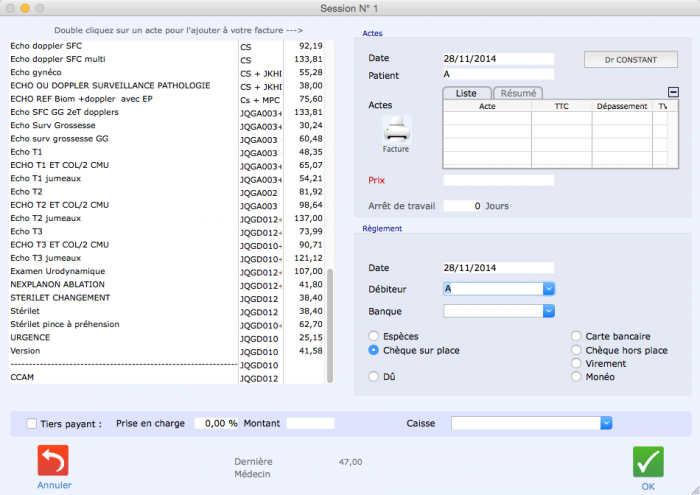Click the 133,81 price for Echo doppler SFC multi
The height and width of the screenshot is (495, 700).
point(308,59)
